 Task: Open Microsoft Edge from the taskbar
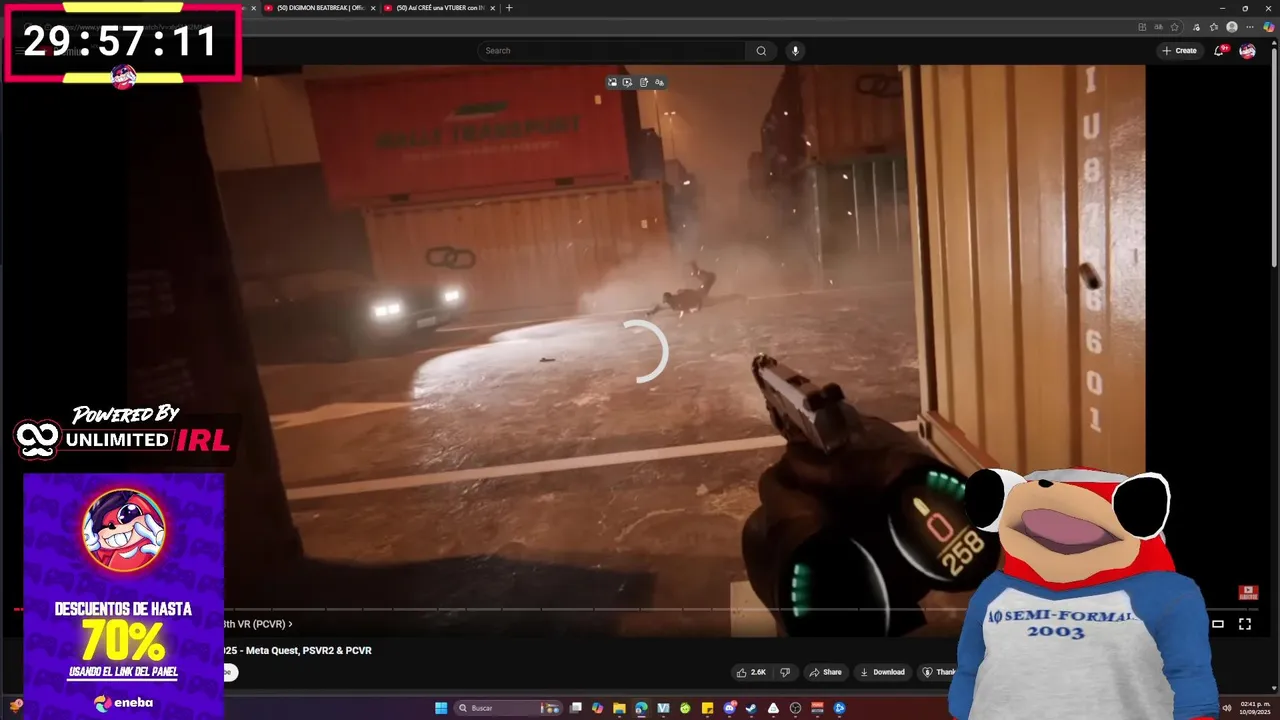641,708
